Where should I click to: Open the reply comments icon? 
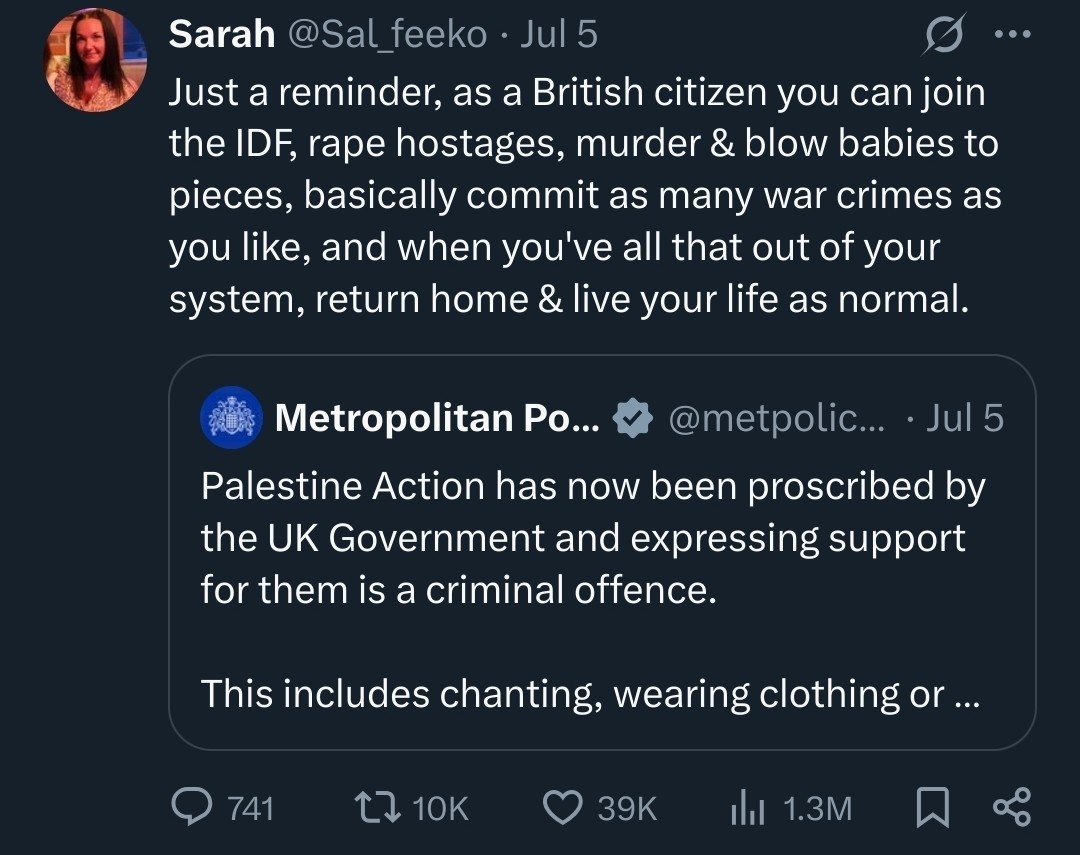[192, 807]
